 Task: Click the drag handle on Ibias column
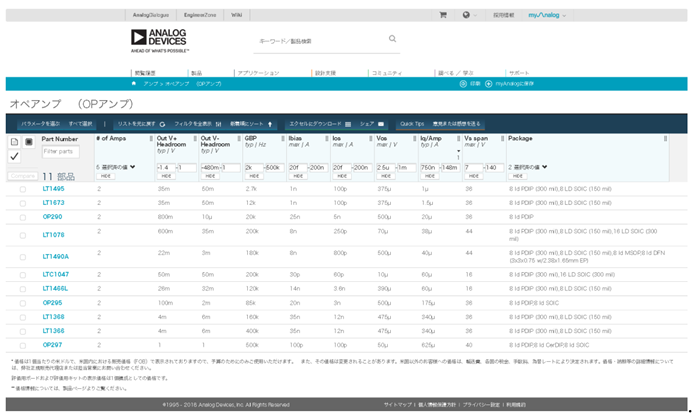tap(327, 139)
